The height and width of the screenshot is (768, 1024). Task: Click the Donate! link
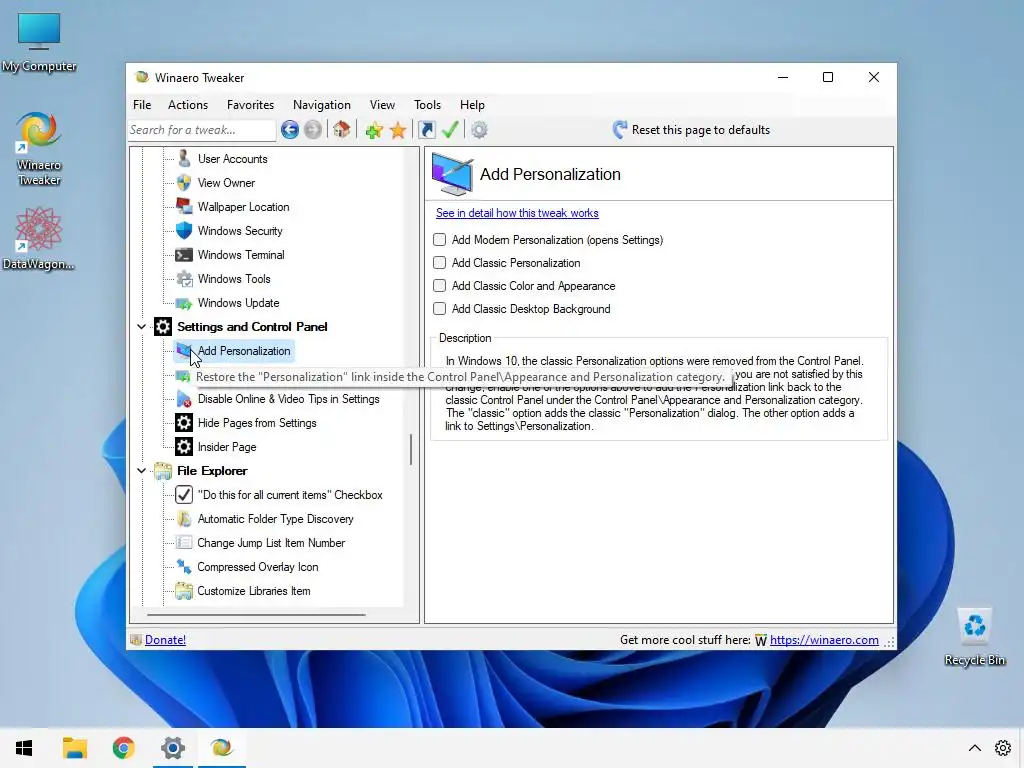tap(165, 640)
